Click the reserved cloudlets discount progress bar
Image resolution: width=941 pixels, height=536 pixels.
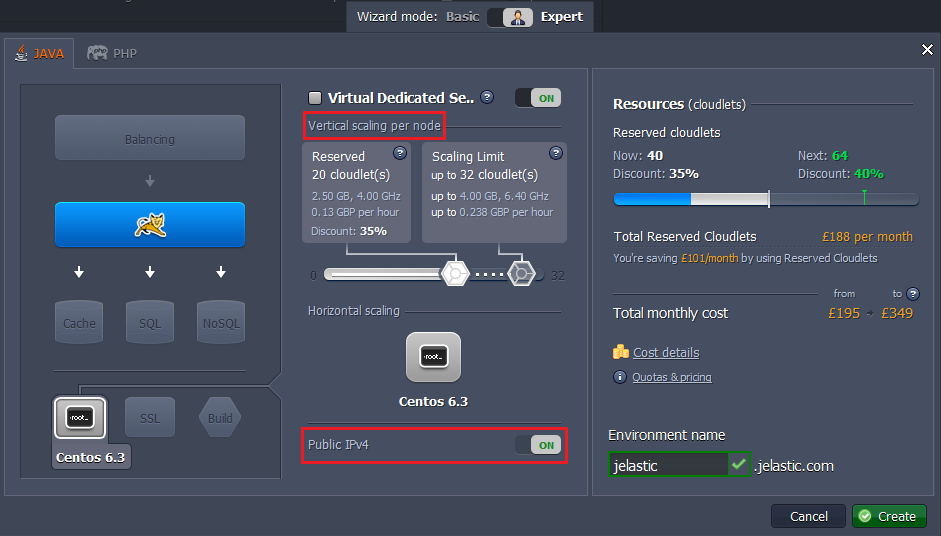tap(766, 199)
